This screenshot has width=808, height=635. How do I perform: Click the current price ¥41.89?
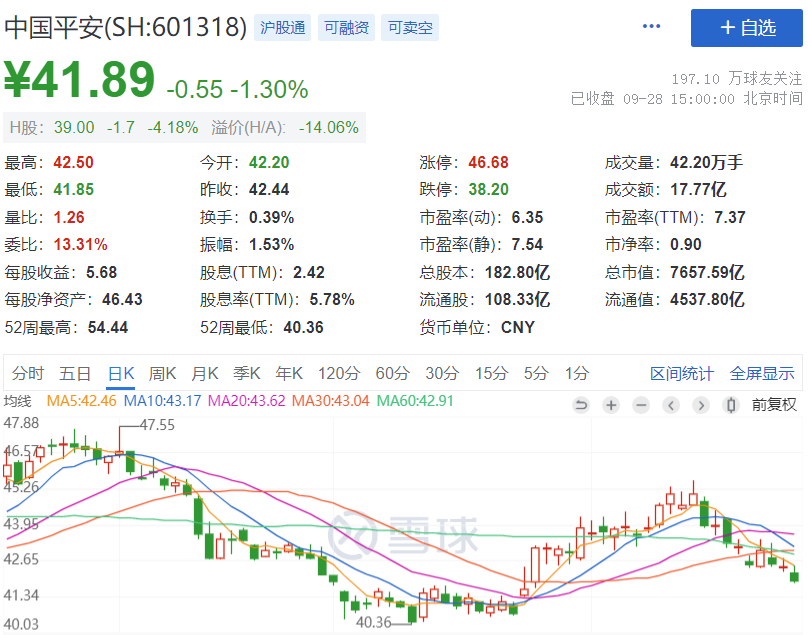(79, 79)
